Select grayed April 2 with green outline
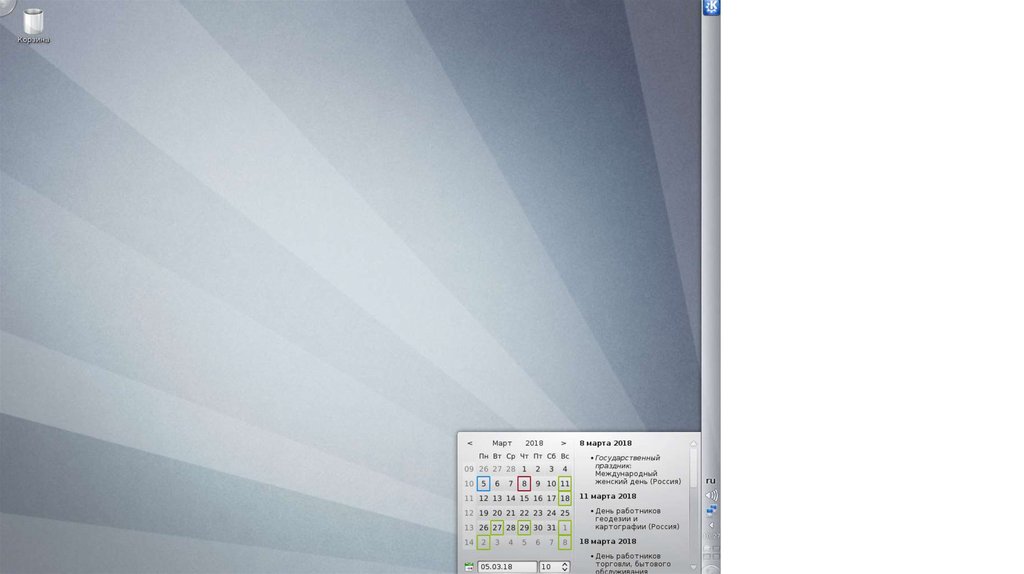This screenshot has width=1024, height=574. [x=483, y=542]
